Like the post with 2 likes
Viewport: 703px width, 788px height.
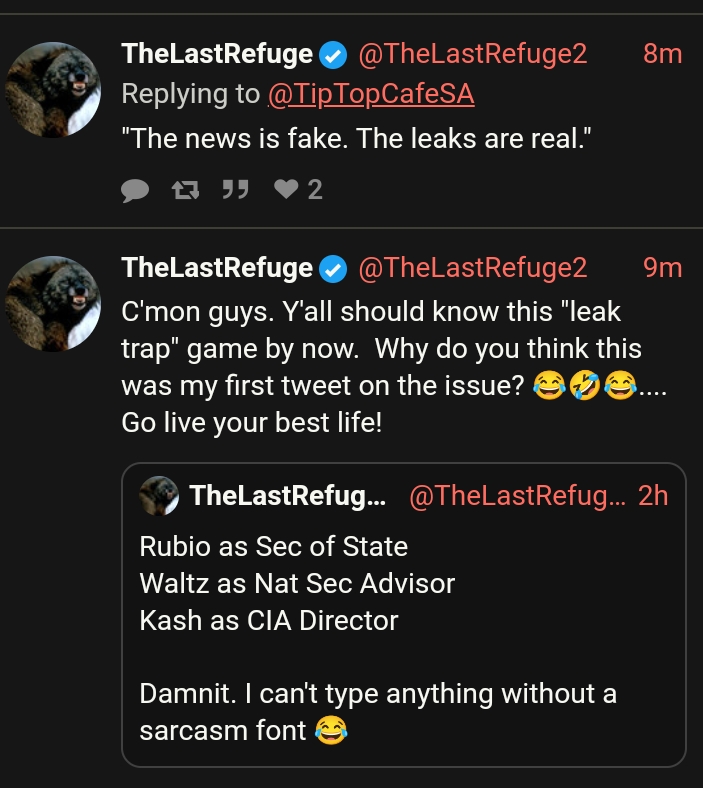click(286, 189)
